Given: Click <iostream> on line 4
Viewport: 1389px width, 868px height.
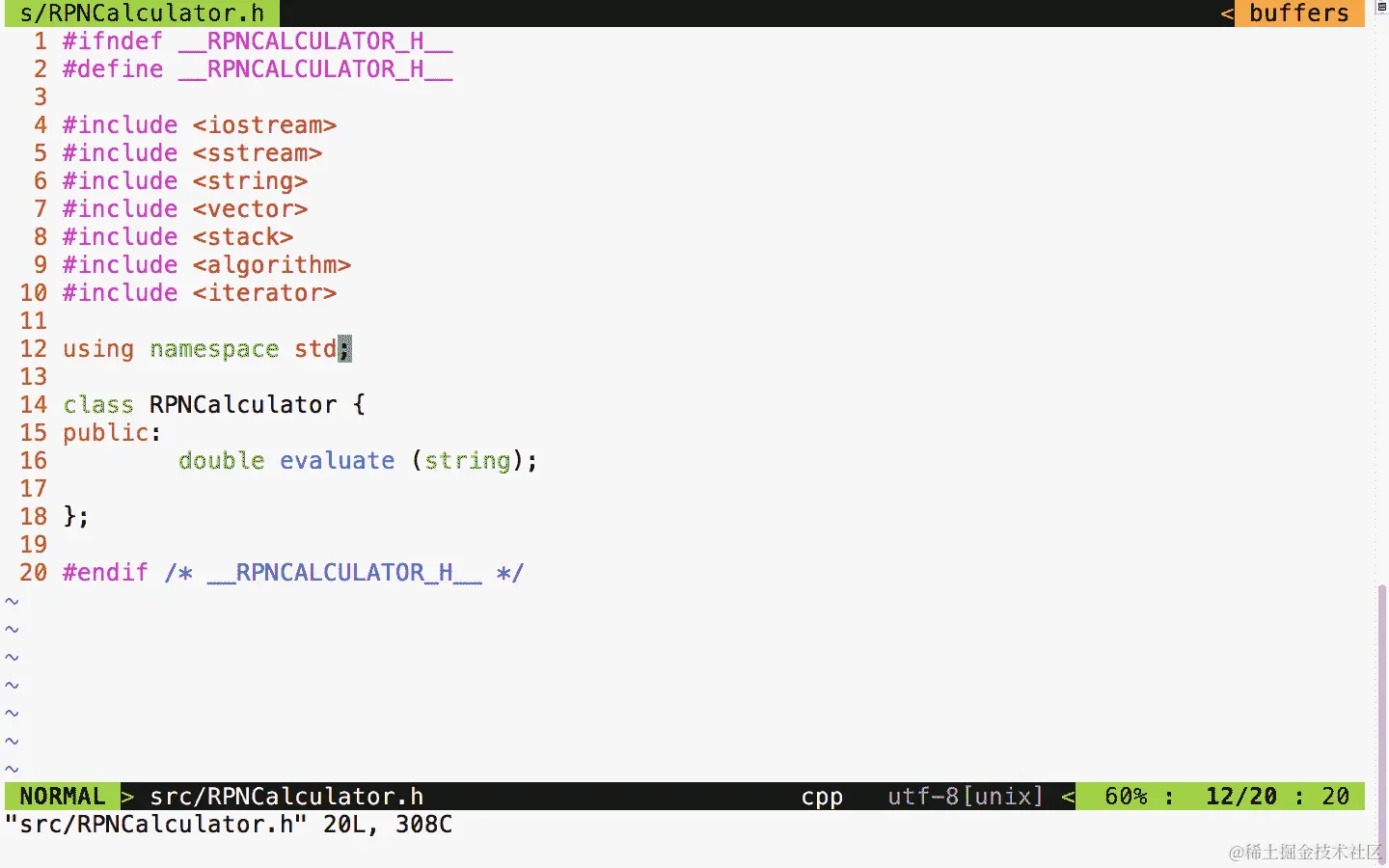Looking at the screenshot, I should [264, 125].
